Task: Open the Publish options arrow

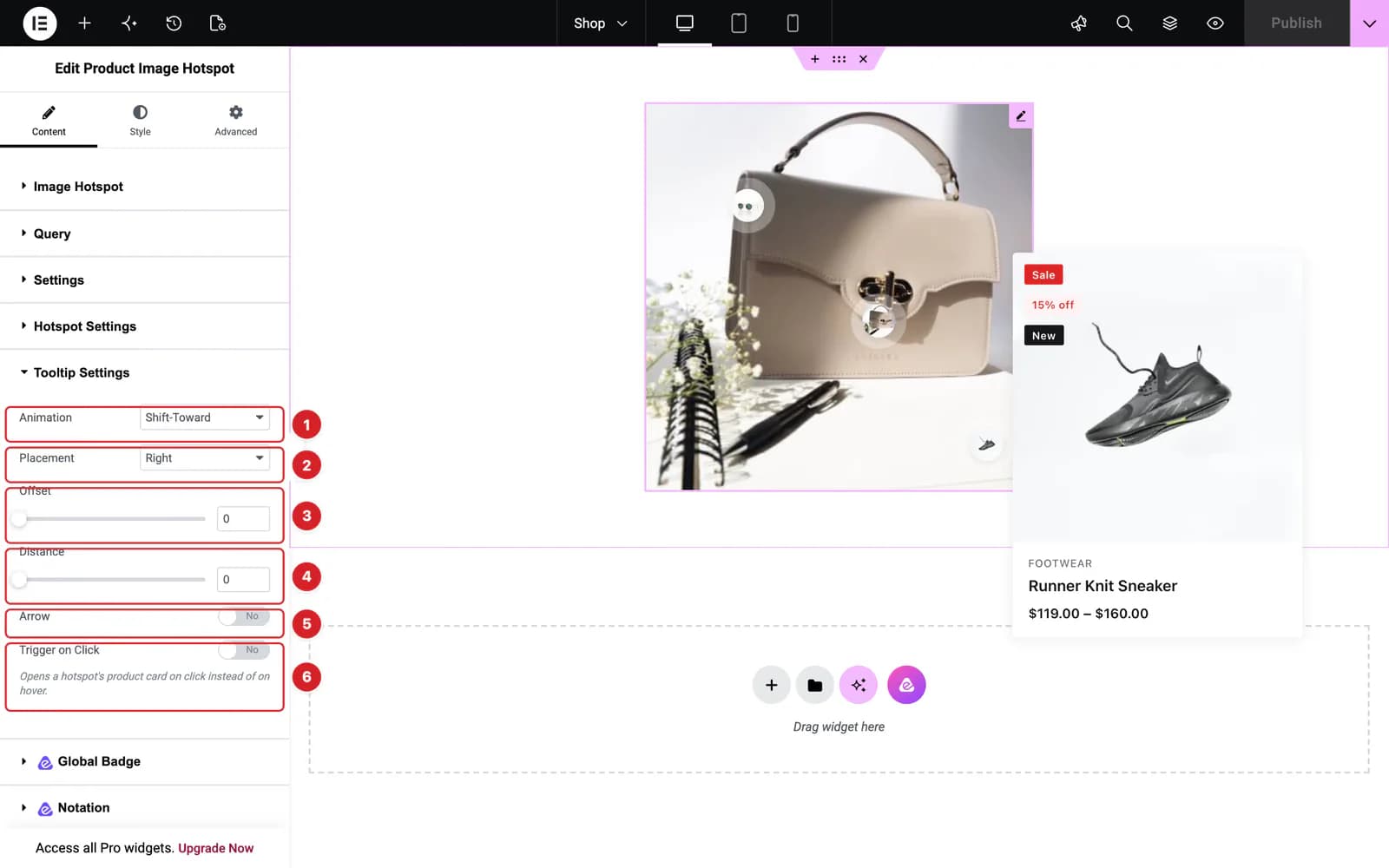Action: point(1369,23)
